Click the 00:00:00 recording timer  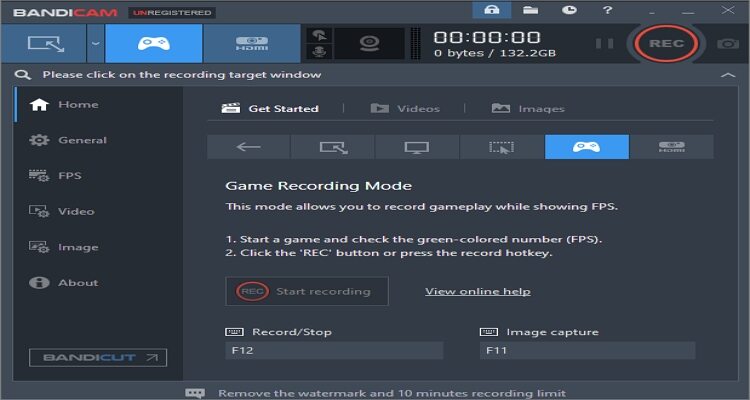pos(487,37)
